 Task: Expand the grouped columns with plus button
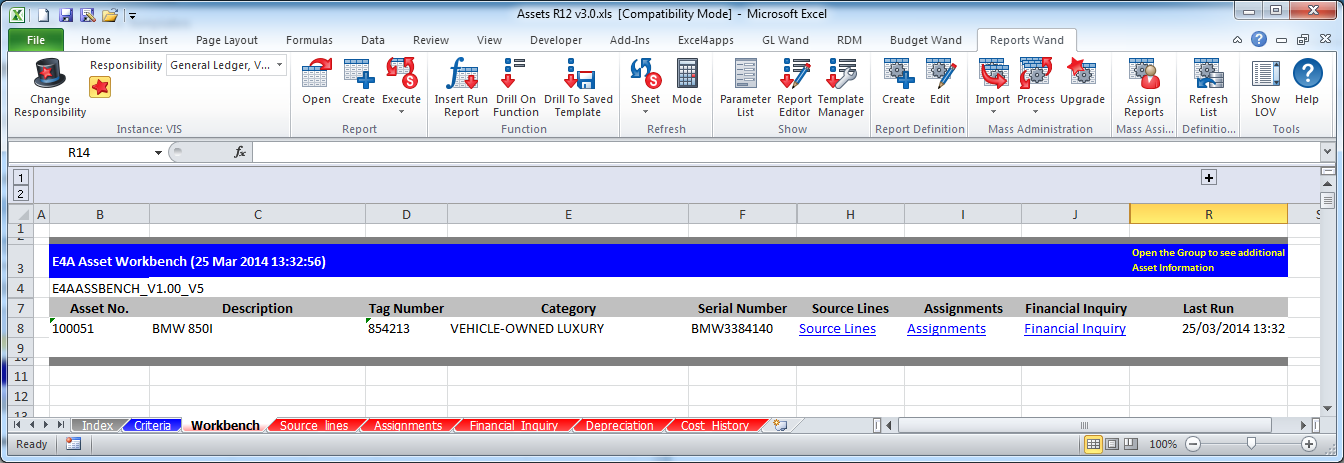coord(1208,177)
